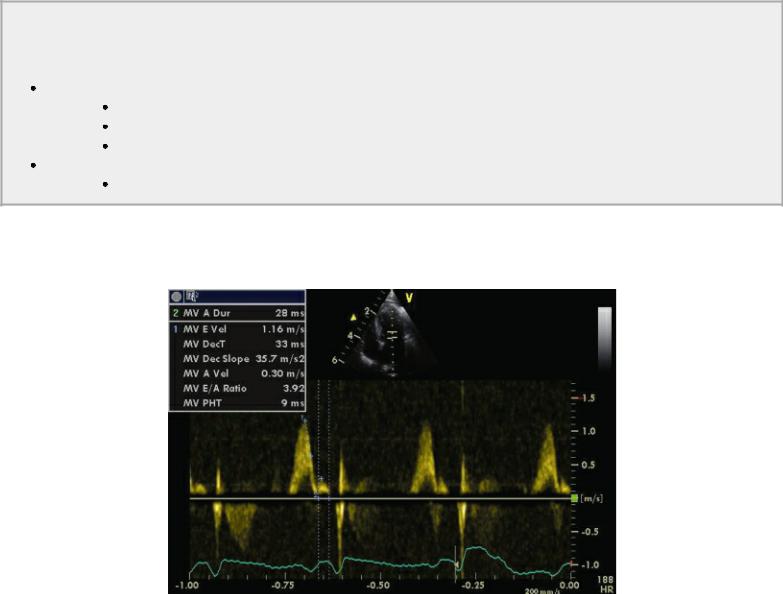The height and width of the screenshot is (594, 783).
Task: Click the 0.00 time axis label
Action: pyautogui.click(x=569, y=585)
